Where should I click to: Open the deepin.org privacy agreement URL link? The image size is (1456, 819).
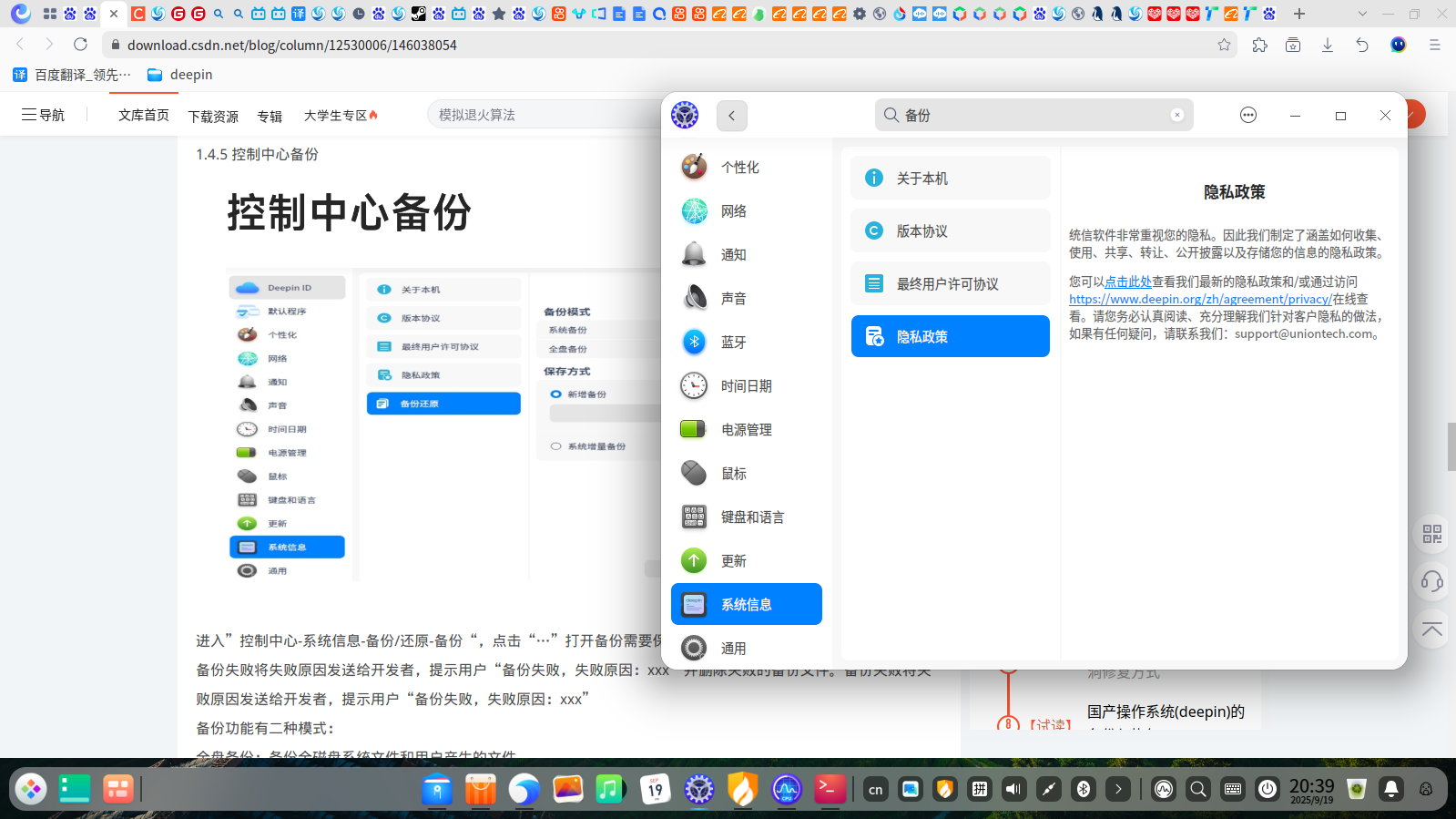1200,299
